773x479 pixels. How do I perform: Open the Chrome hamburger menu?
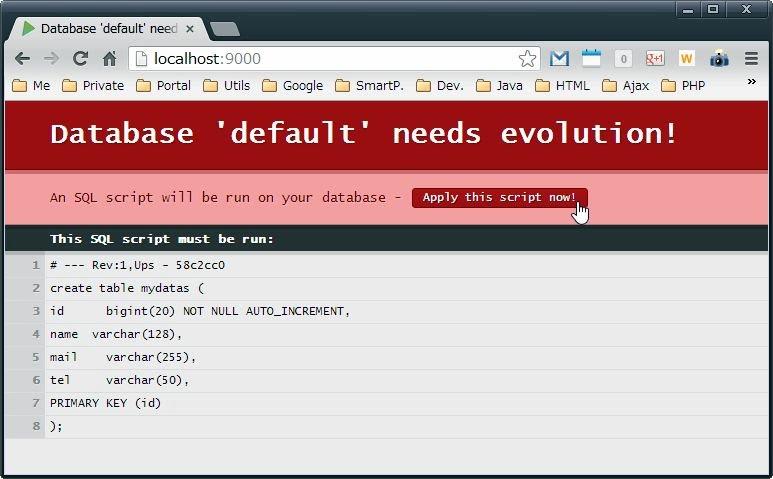(751, 59)
